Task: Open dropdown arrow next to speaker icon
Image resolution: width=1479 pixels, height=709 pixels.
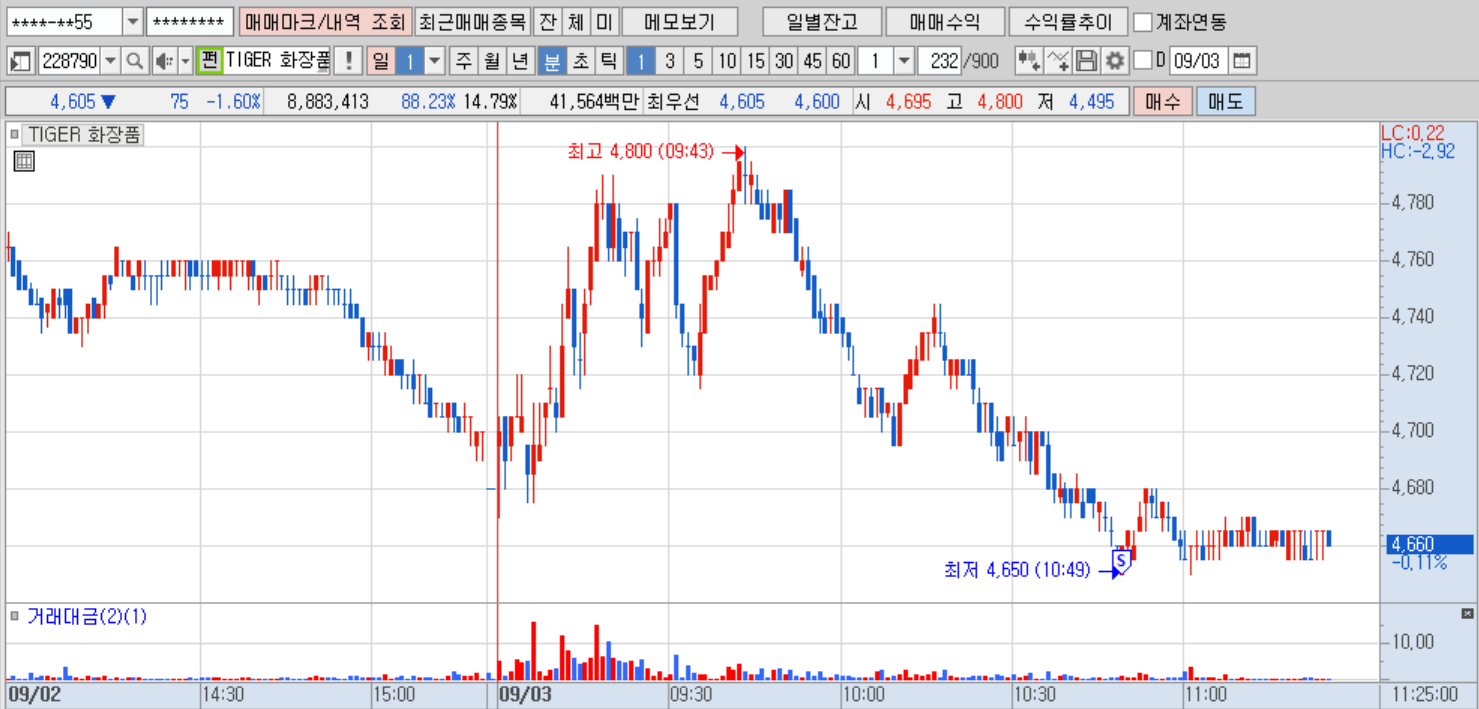Action: point(185,61)
